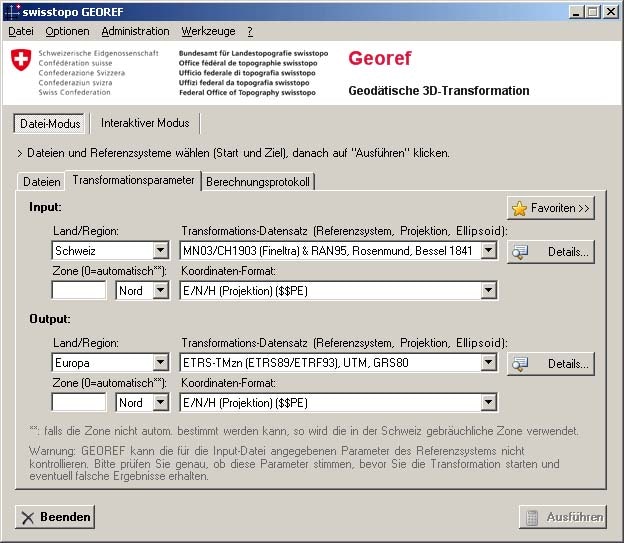Open the Optionen menu
This screenshot has width=624, height=543.
coord(67,31)
